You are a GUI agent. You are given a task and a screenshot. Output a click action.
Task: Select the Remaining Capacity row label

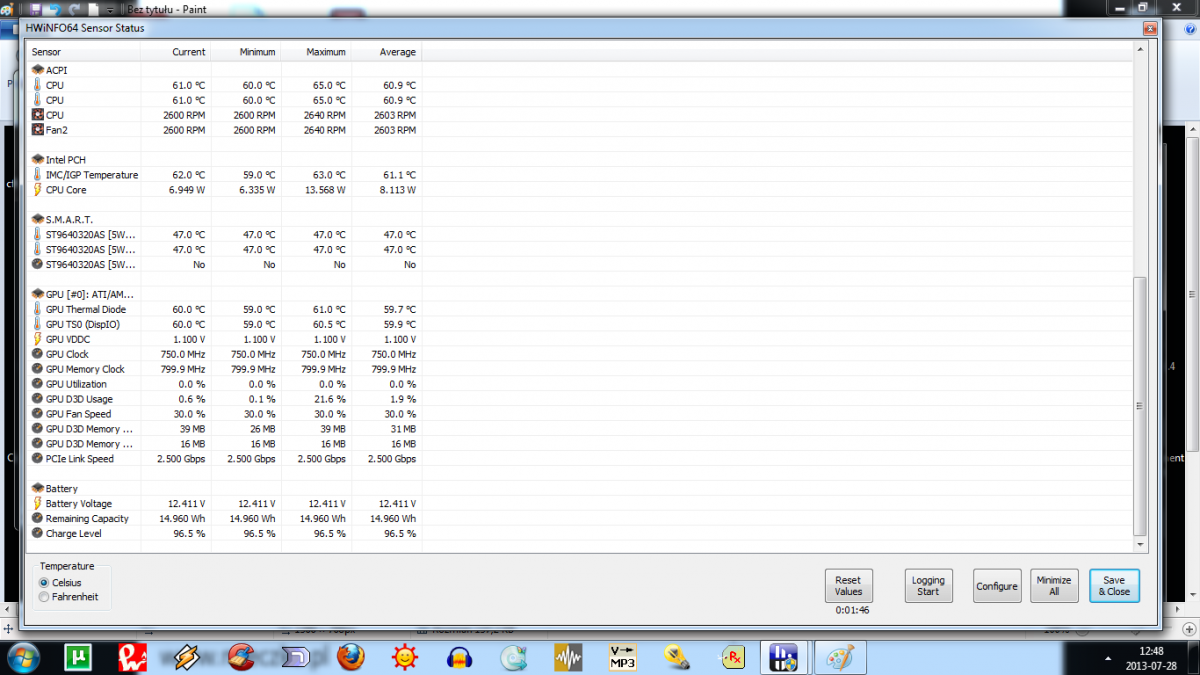87,519
